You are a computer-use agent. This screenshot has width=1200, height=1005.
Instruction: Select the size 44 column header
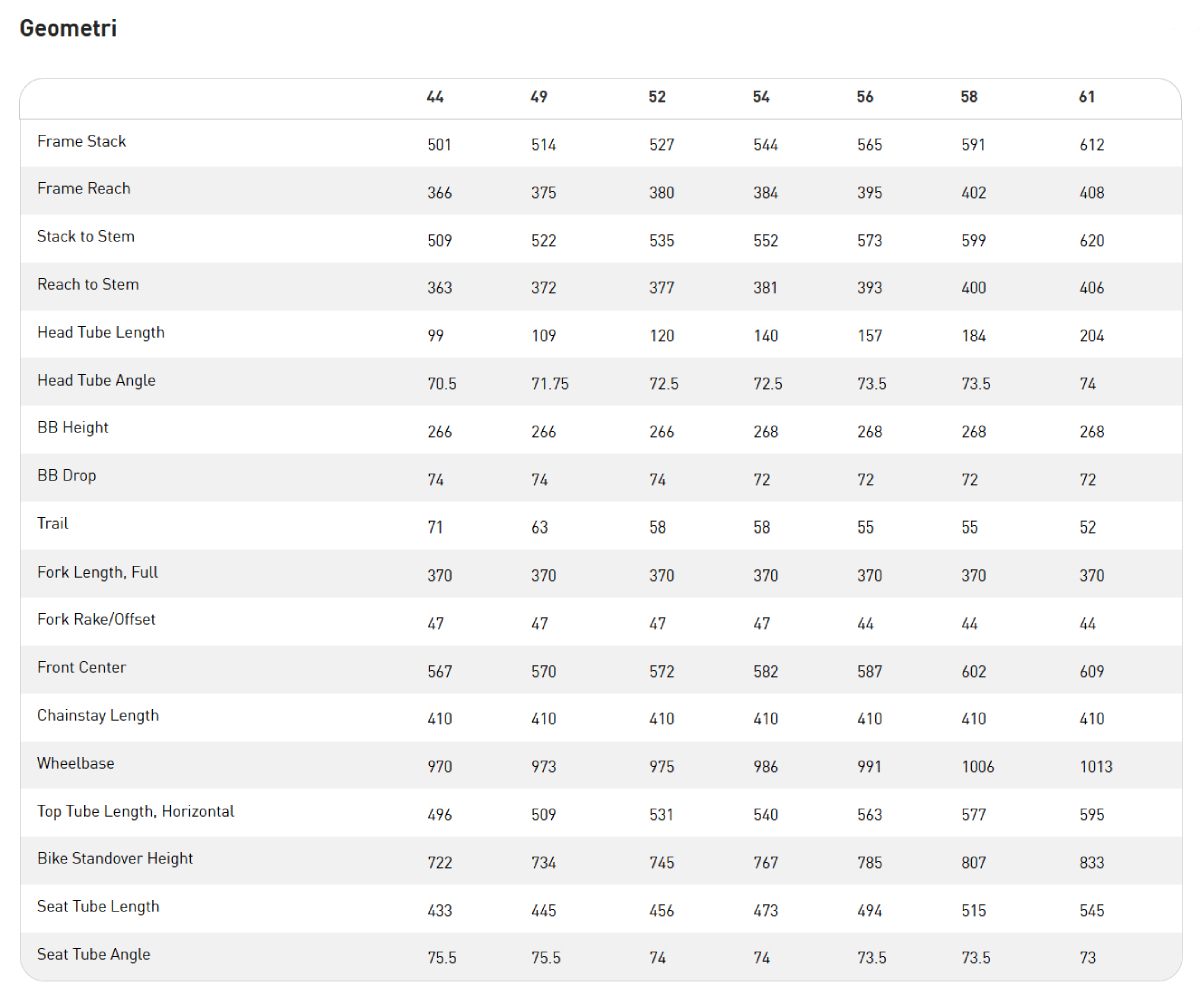pyautogui.click(x=435, y=97)
